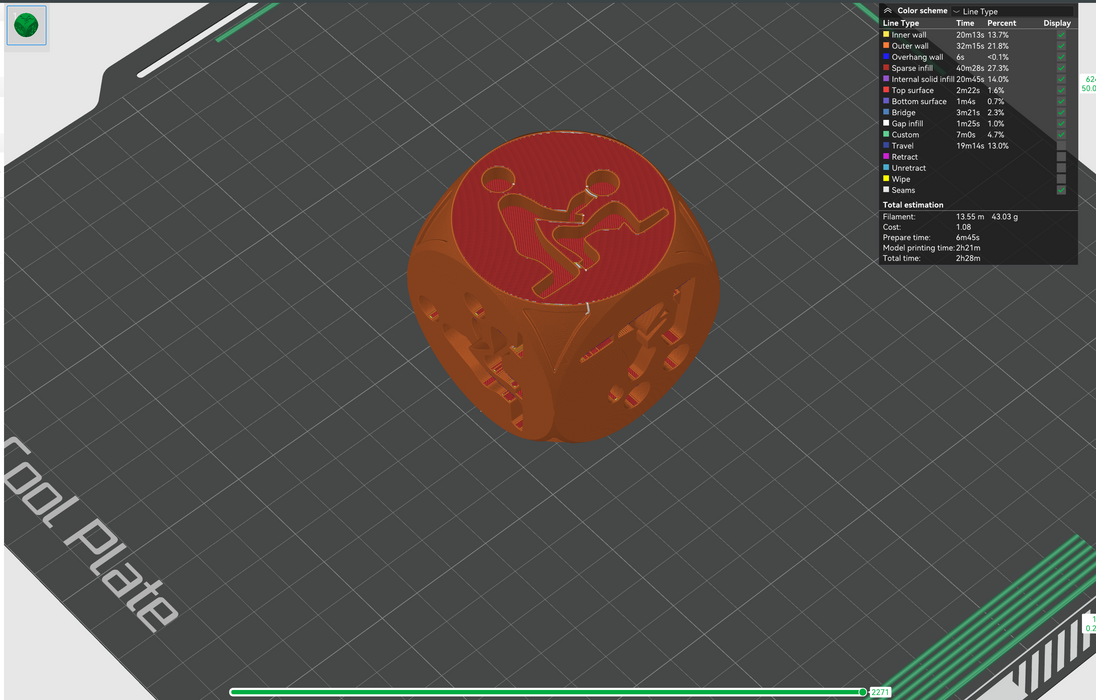Click the Display column header
Viewport: 1096px width, 700px height.
coord(1056,23)
